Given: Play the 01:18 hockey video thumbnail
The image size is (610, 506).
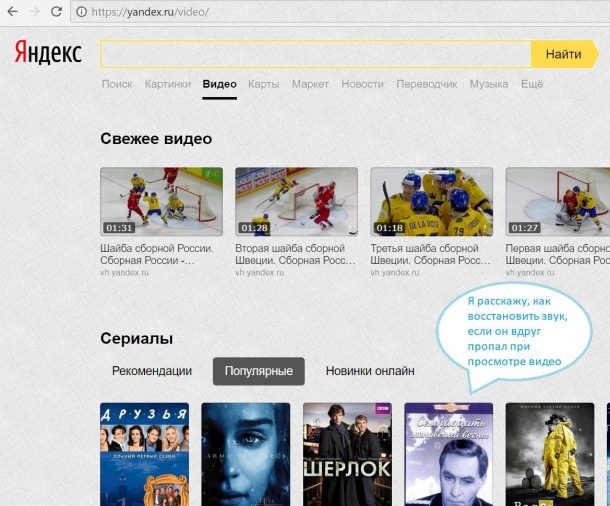Looking at the screenshot, I should [431, 201].
